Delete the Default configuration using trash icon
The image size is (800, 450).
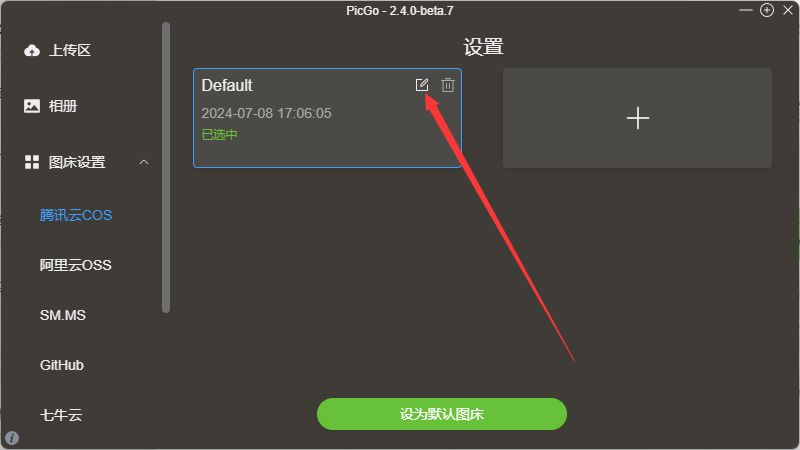coord(448,85)
